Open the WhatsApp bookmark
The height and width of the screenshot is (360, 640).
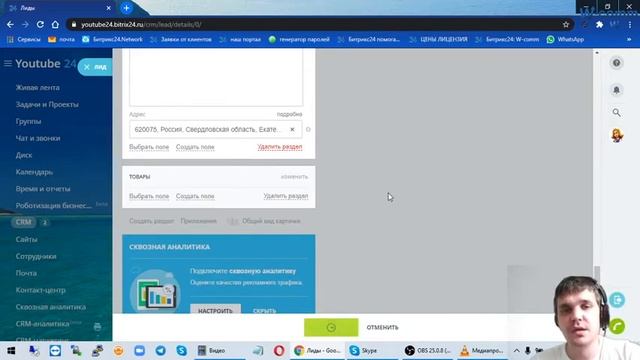click(565, 39)
